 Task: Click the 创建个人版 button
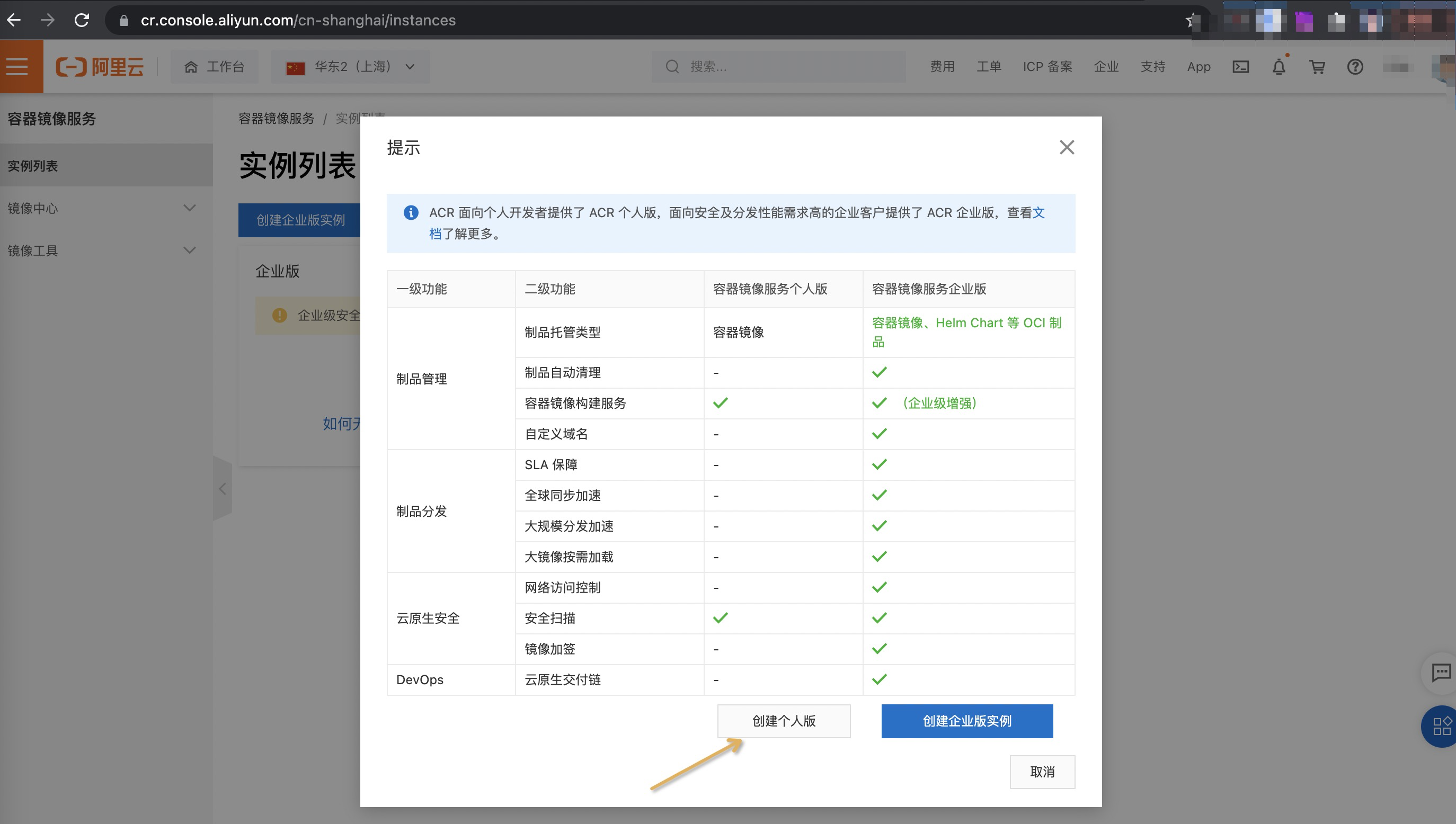click(784, 721)
